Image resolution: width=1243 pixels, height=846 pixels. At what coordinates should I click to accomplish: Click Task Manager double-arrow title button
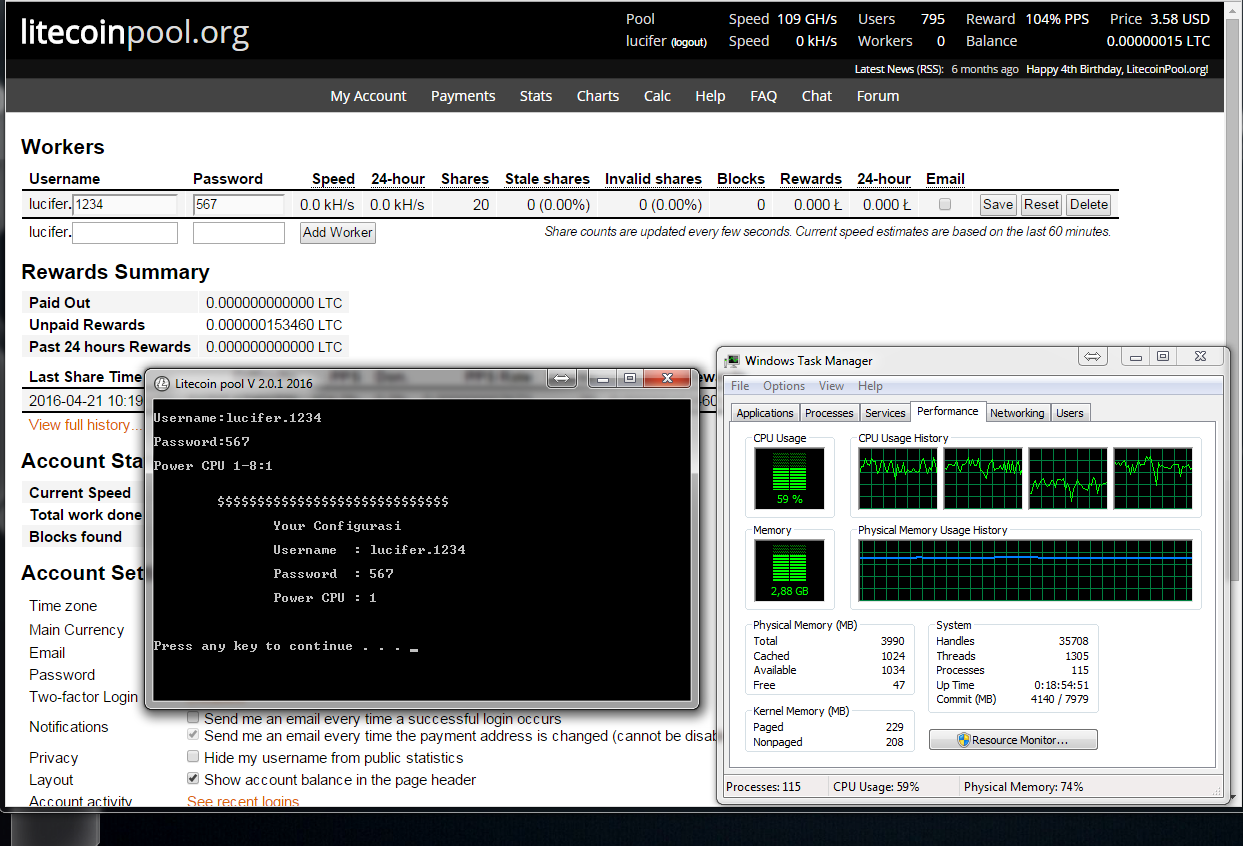pos(1093,356)
